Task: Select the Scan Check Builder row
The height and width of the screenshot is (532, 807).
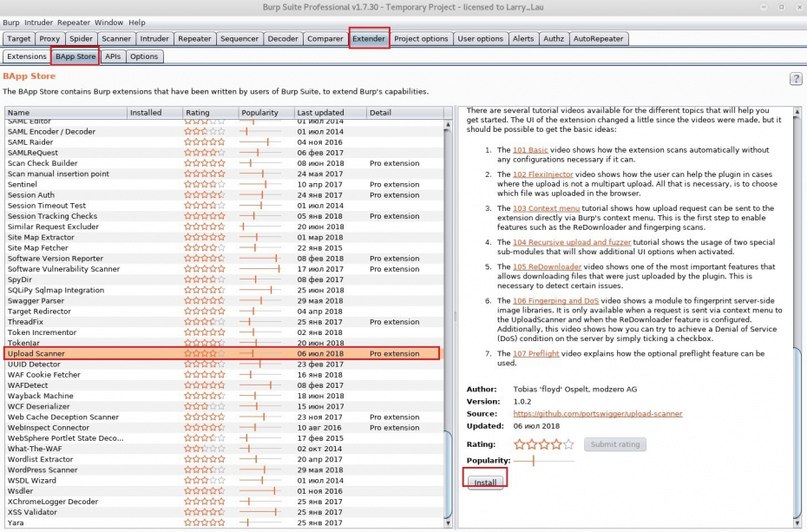Action: click(223, 163)
